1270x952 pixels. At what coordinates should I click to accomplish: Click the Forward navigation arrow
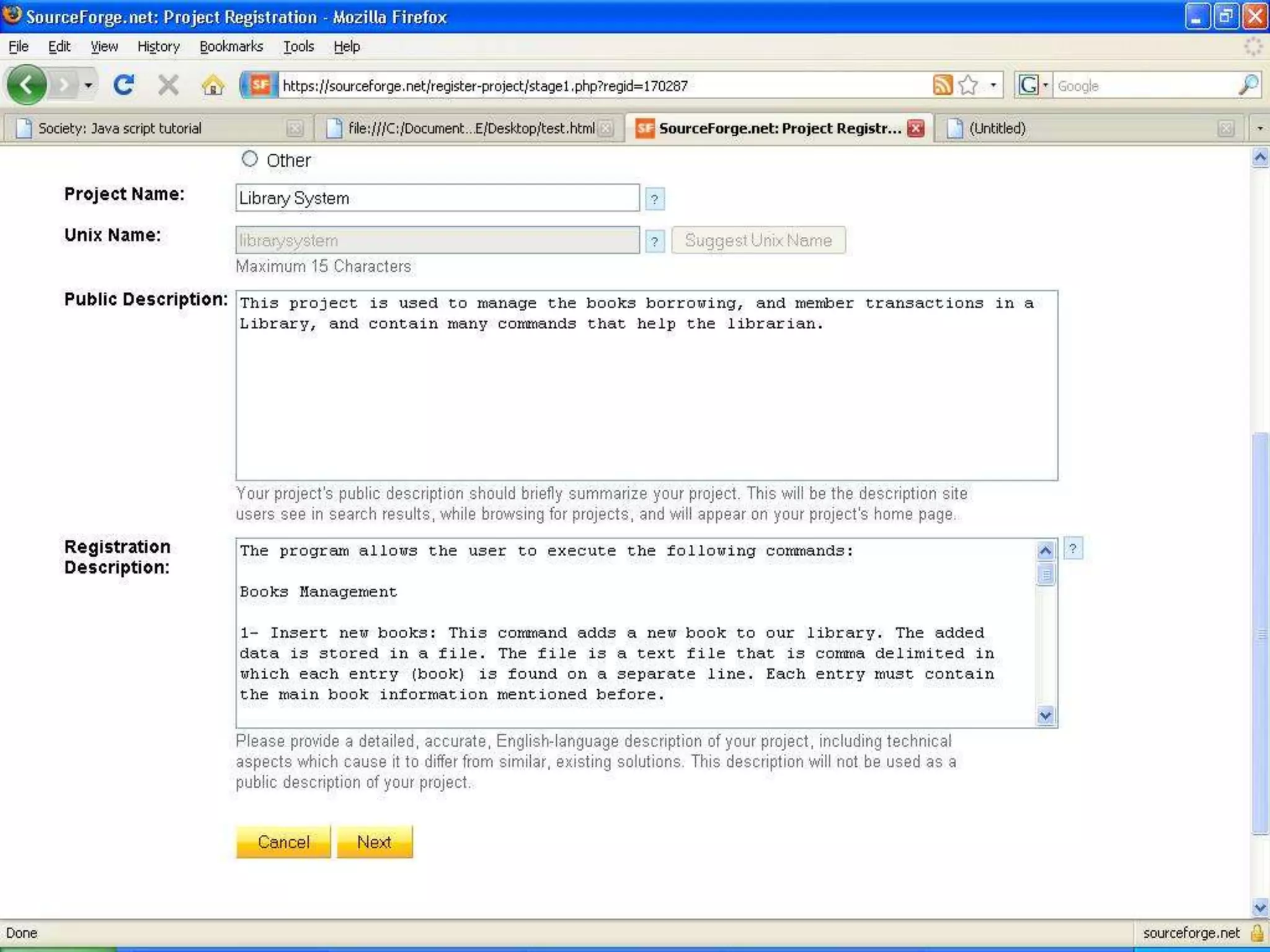[64, 85]
